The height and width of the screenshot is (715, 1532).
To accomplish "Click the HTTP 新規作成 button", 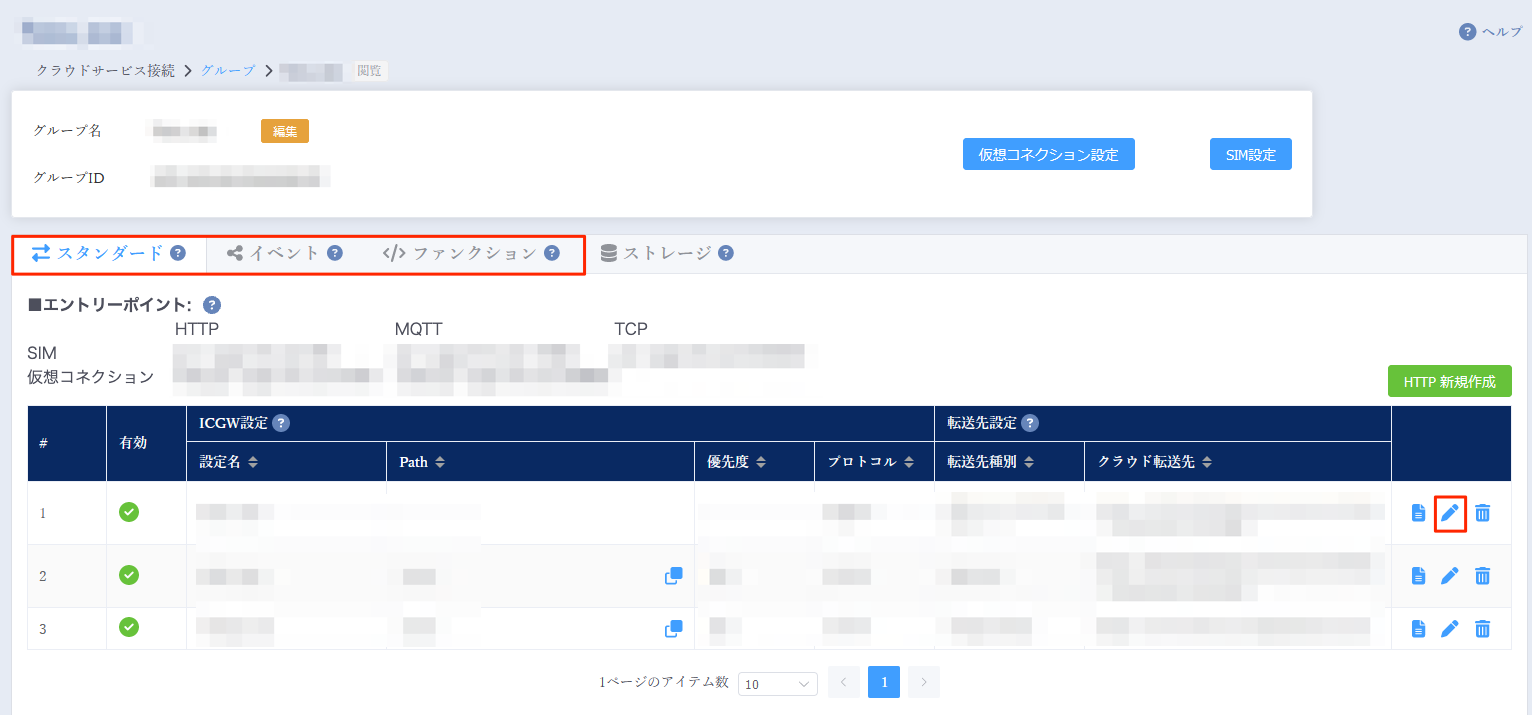I will (x=1449, y=381).
